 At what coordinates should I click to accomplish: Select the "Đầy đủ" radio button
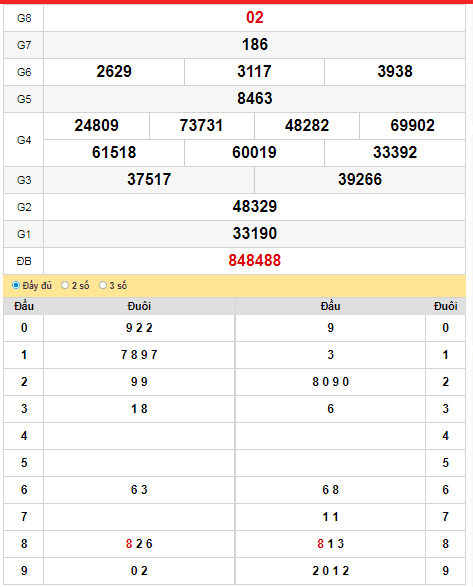16,285
